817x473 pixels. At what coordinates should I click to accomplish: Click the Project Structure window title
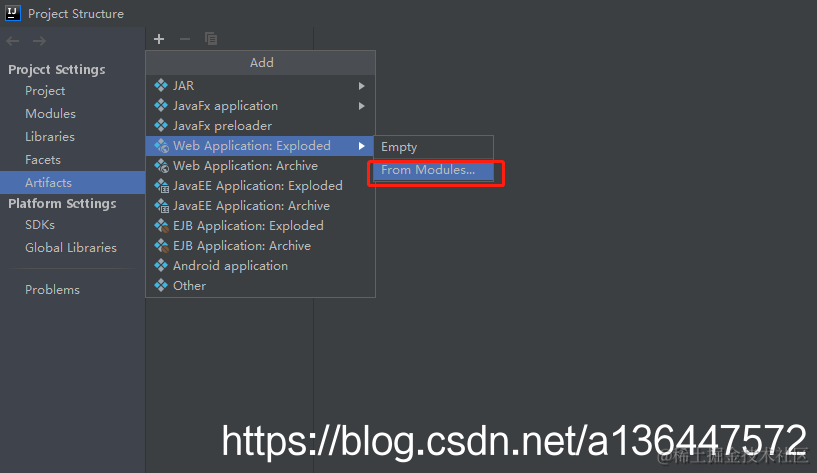76,14
